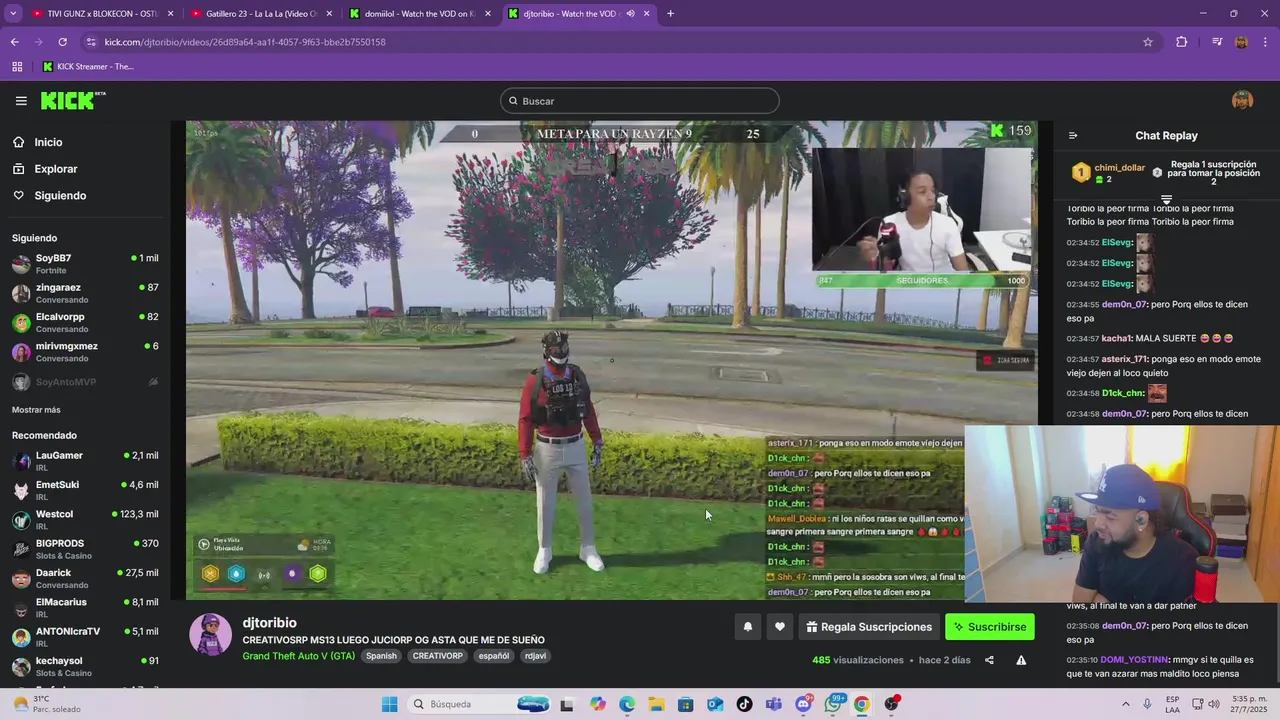Switch to Gatillero 23 La La La tab
The height and width of the screenshot is (720, 1280).
pyautogui.click(x=262, y=14)
